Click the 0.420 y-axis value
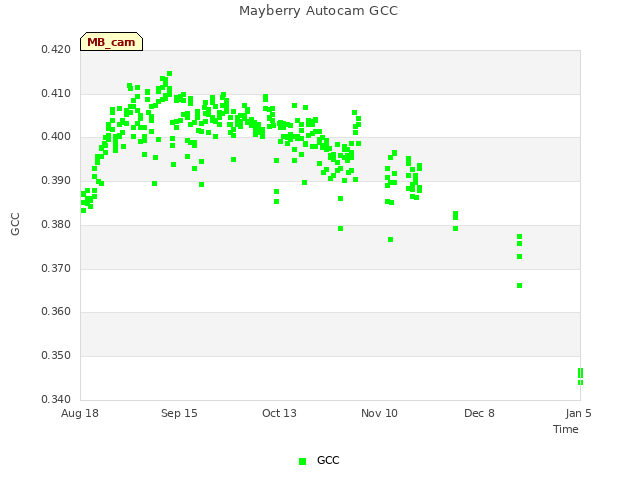The image size is (640, 480). 56,49
